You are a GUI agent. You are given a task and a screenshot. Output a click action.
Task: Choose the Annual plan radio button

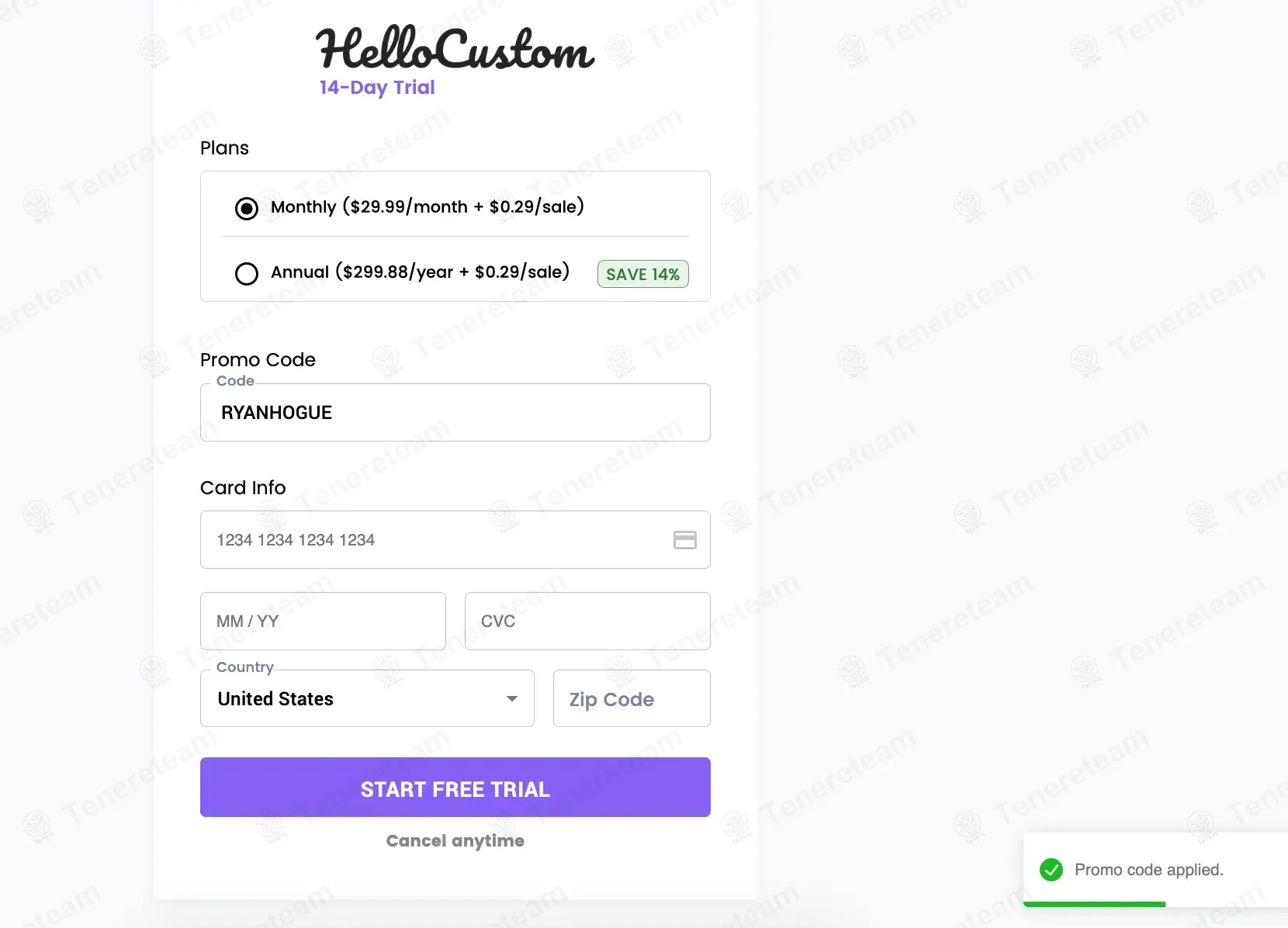tap(247, 273)
